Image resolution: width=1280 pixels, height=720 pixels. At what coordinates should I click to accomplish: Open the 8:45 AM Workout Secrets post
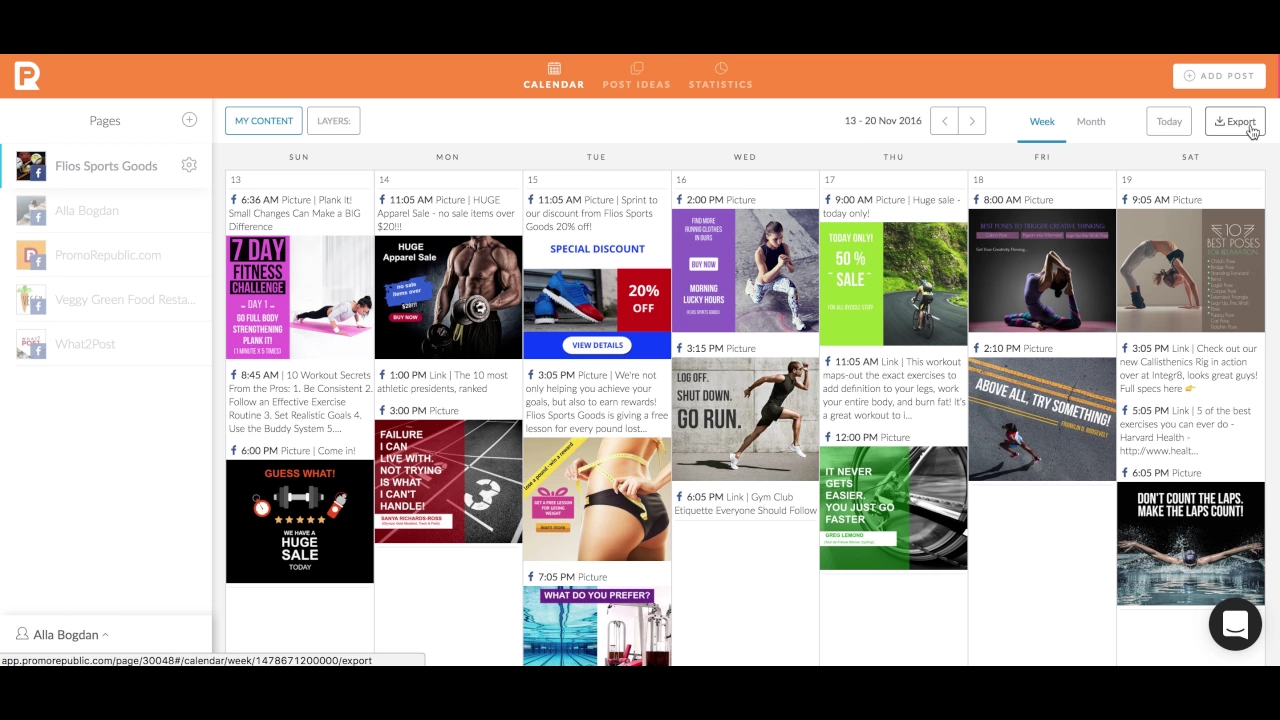pyautogui.click(x=300, y=402)
